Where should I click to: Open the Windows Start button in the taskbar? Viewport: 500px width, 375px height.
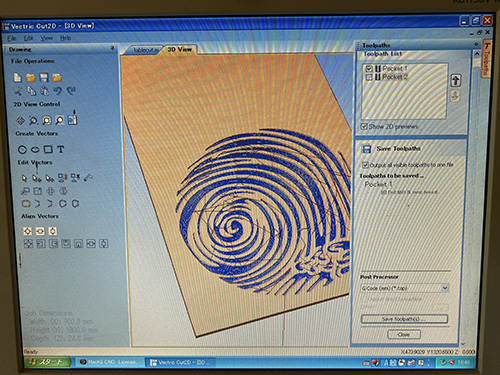click(47, 362)
